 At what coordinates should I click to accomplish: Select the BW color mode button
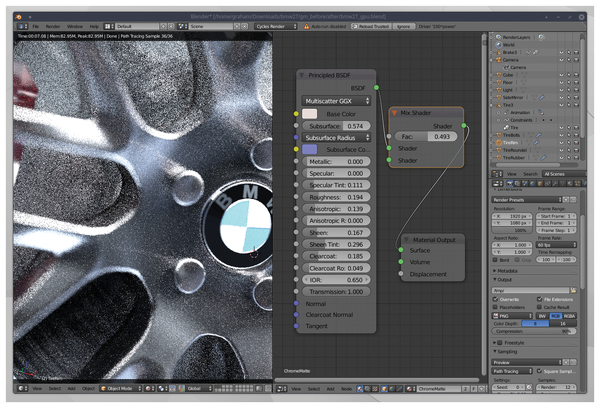(x=543, y=316)
